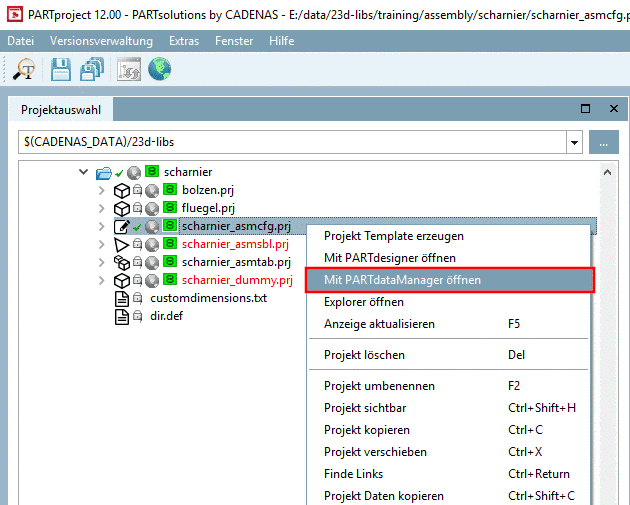Viewport: 630px width, 505px height.
Task: Click the lock icon beside scharnier_asmsbl.prj
Action: [x=137, y=244]
